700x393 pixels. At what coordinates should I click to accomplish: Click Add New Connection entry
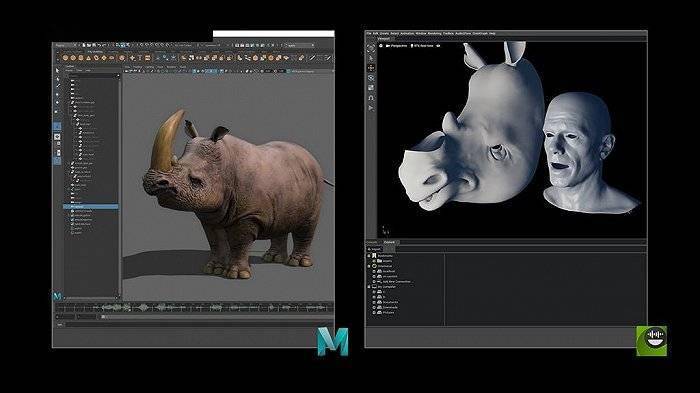[x=396, y=282]
